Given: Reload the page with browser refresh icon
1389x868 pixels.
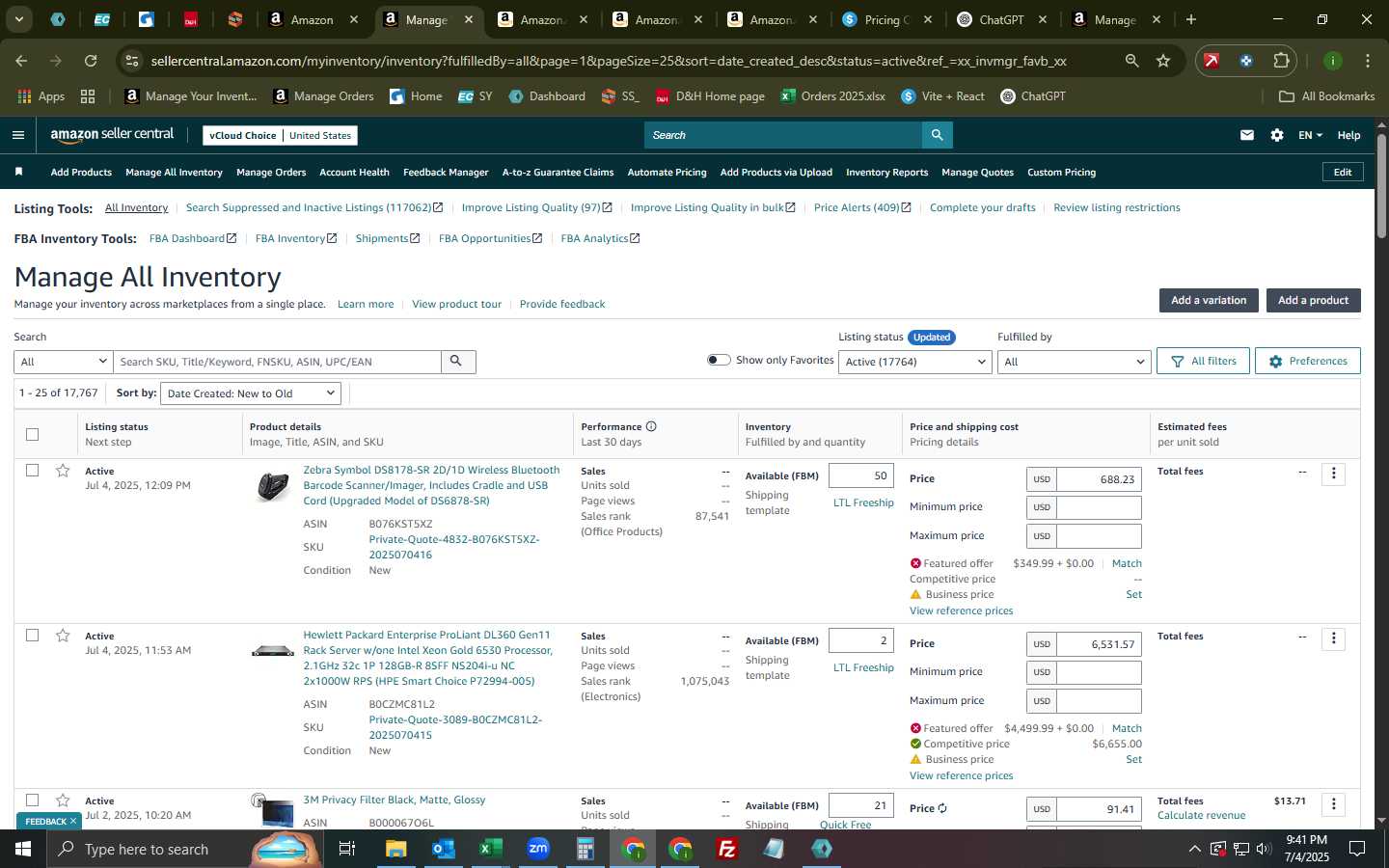Looking at the screenshot, I should (91, 61).
